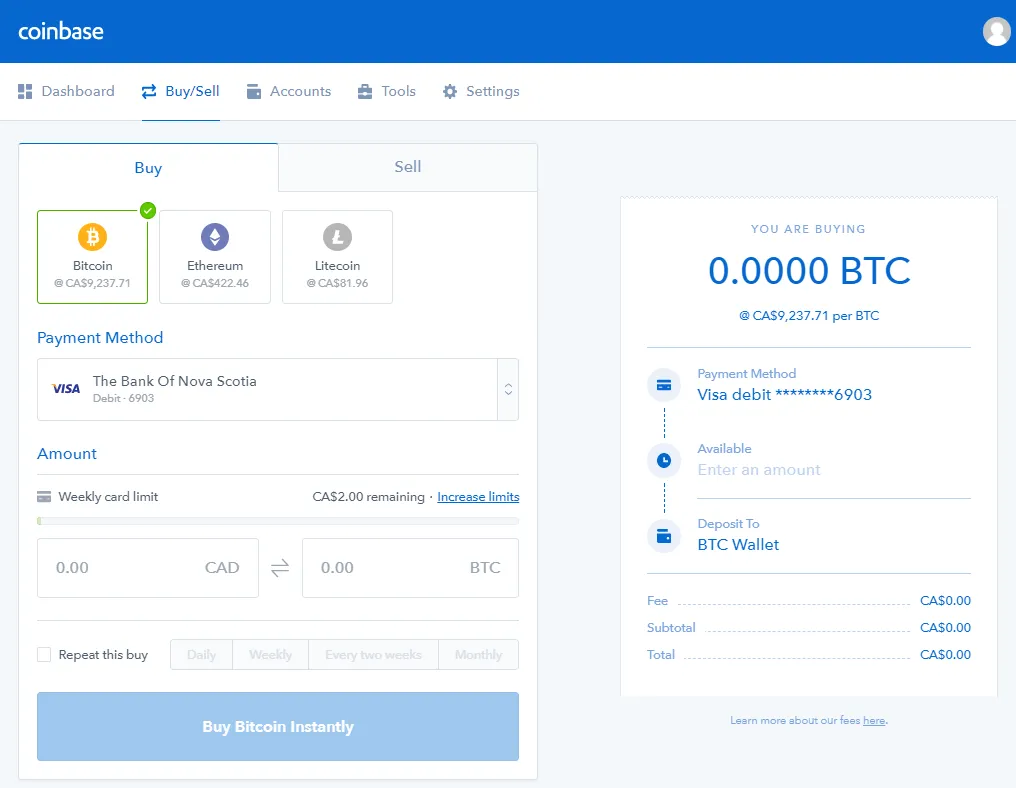Click the 0.0000 BTC amount text

point(809,270)
